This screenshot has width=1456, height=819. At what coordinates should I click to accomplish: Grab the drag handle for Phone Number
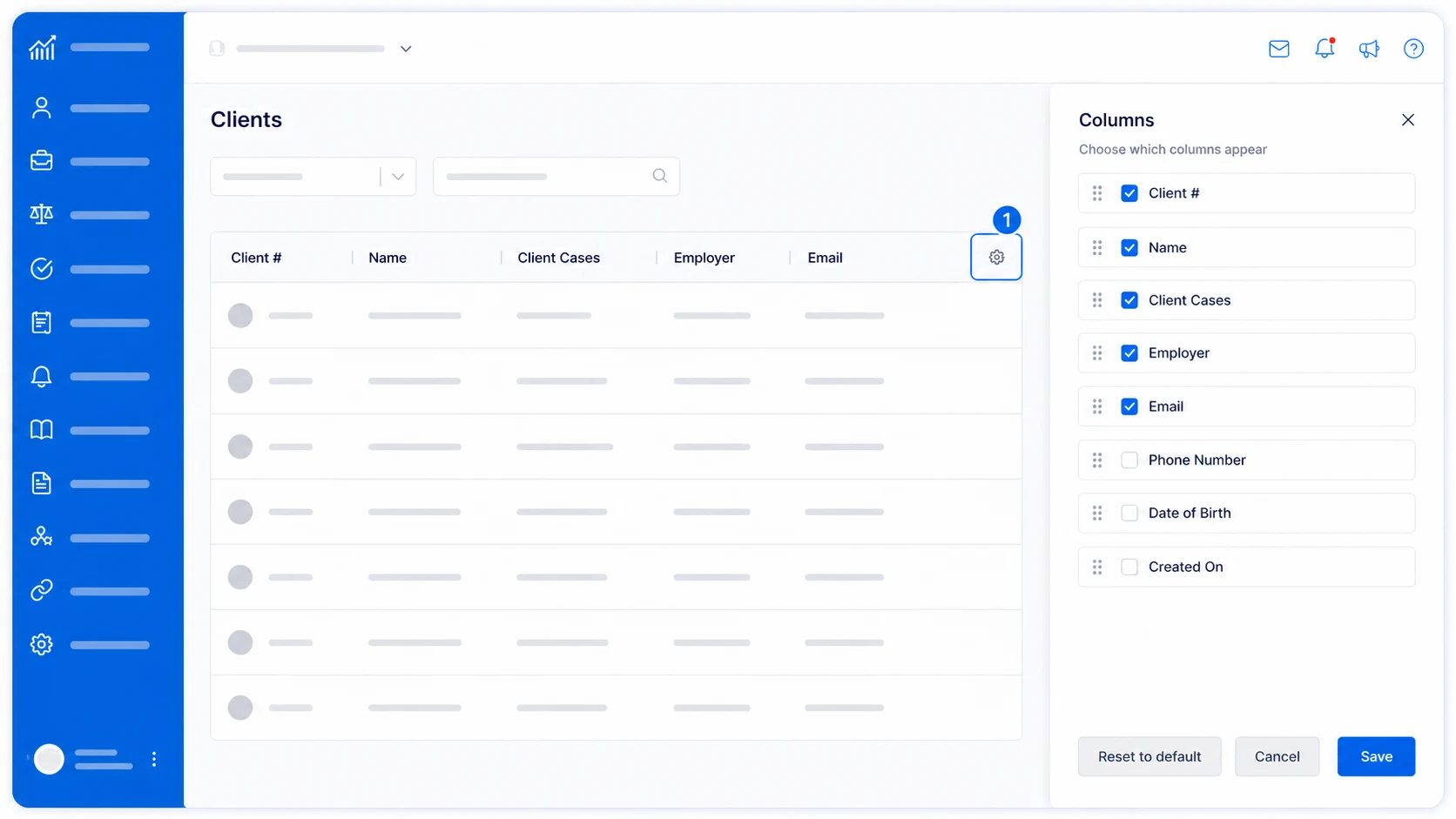point(1097,460)
